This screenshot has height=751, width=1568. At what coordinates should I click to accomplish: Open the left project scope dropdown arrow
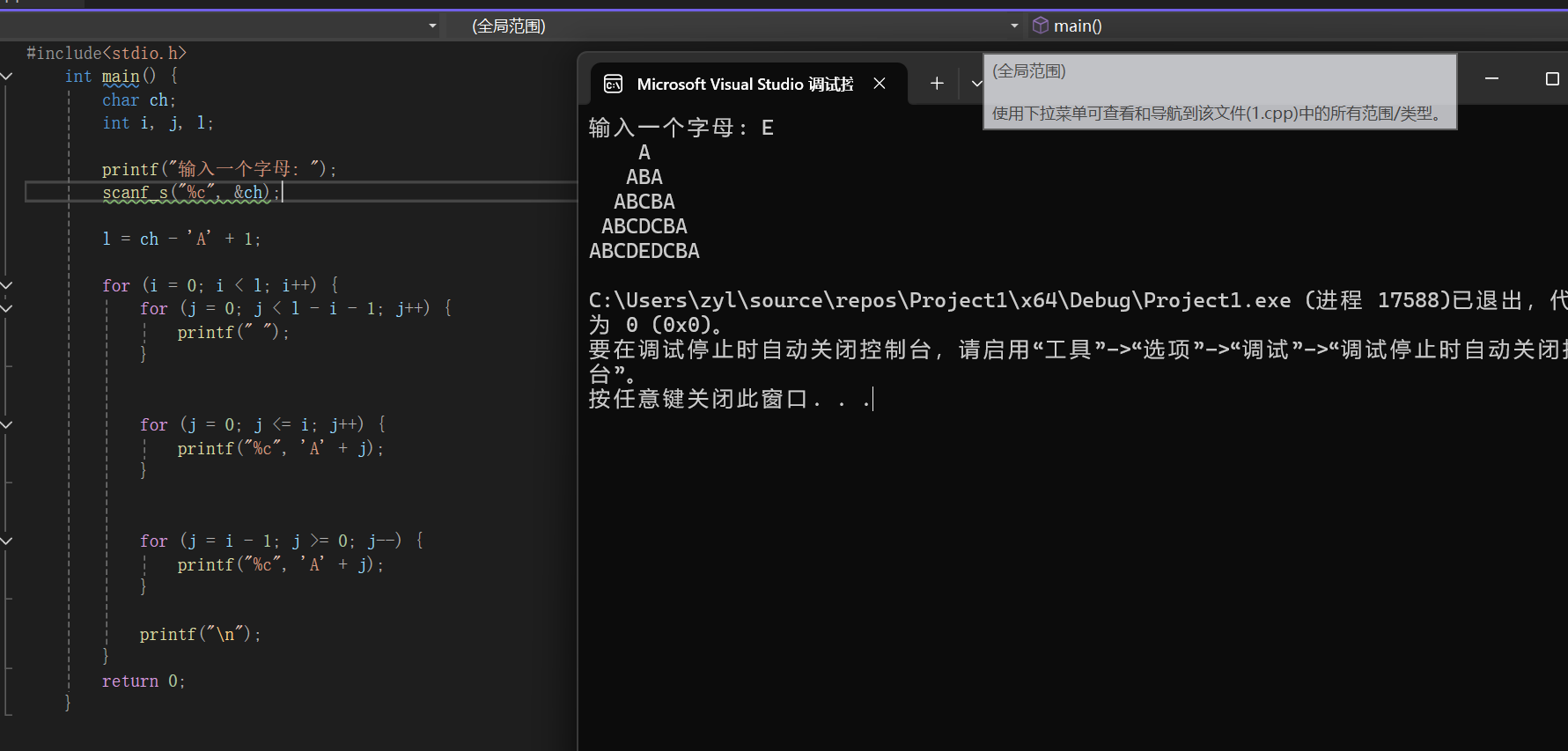pos(432,26)
